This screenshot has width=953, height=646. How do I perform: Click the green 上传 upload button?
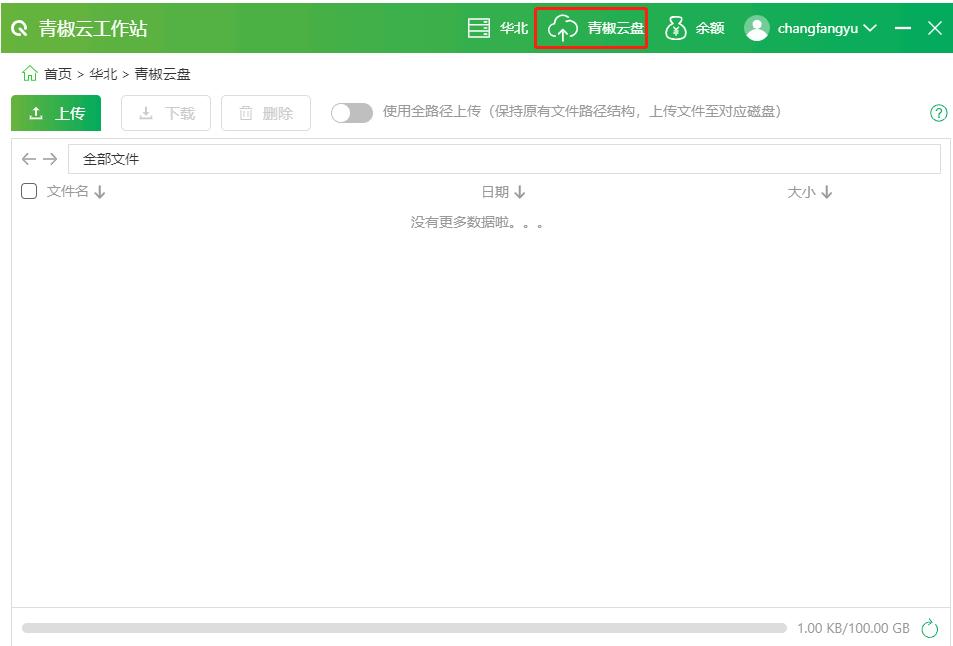56,113
